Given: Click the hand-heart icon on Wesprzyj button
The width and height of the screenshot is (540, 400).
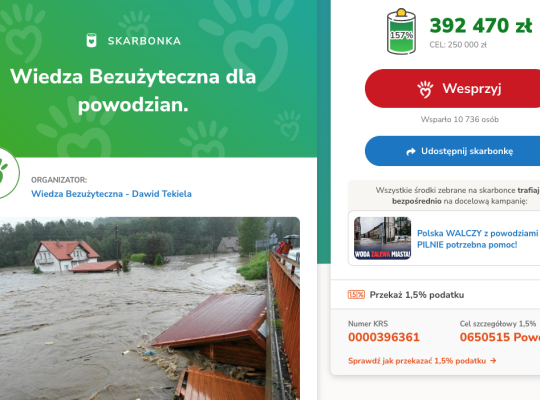Looking at the screenshot, I should coord(425,89).
